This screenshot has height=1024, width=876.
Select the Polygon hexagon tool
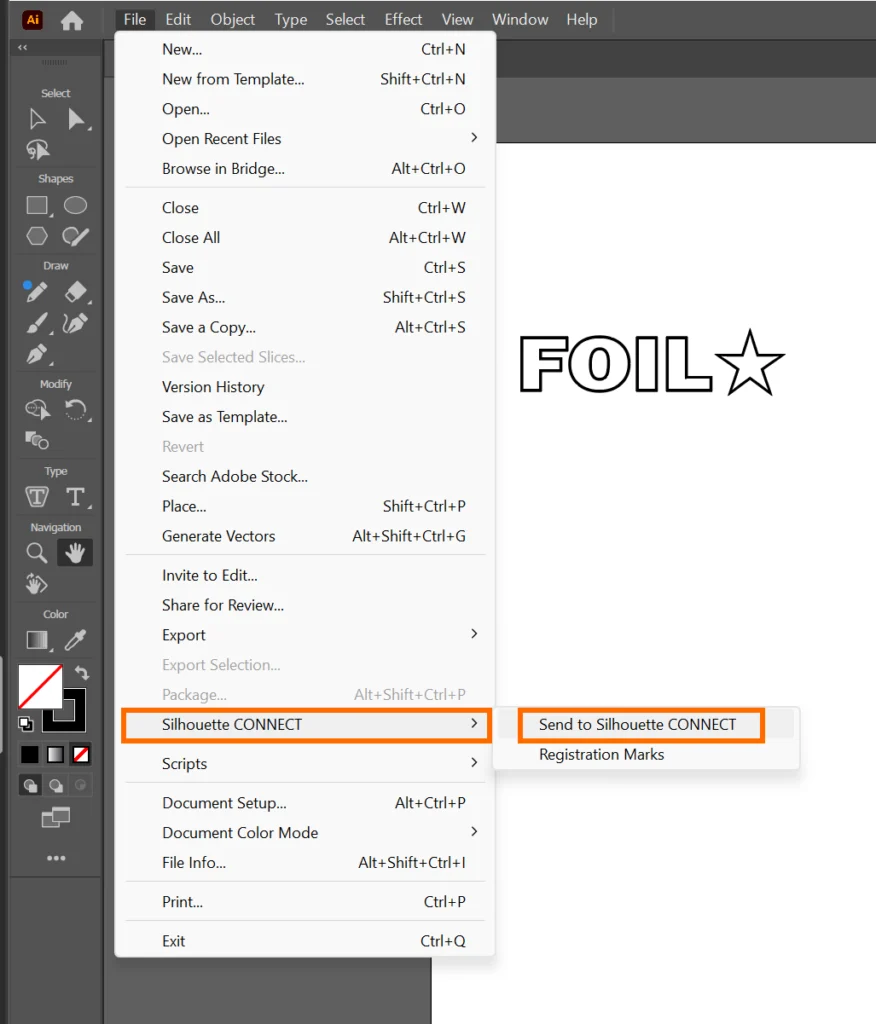pyautogui.click(x=37, y=236)
